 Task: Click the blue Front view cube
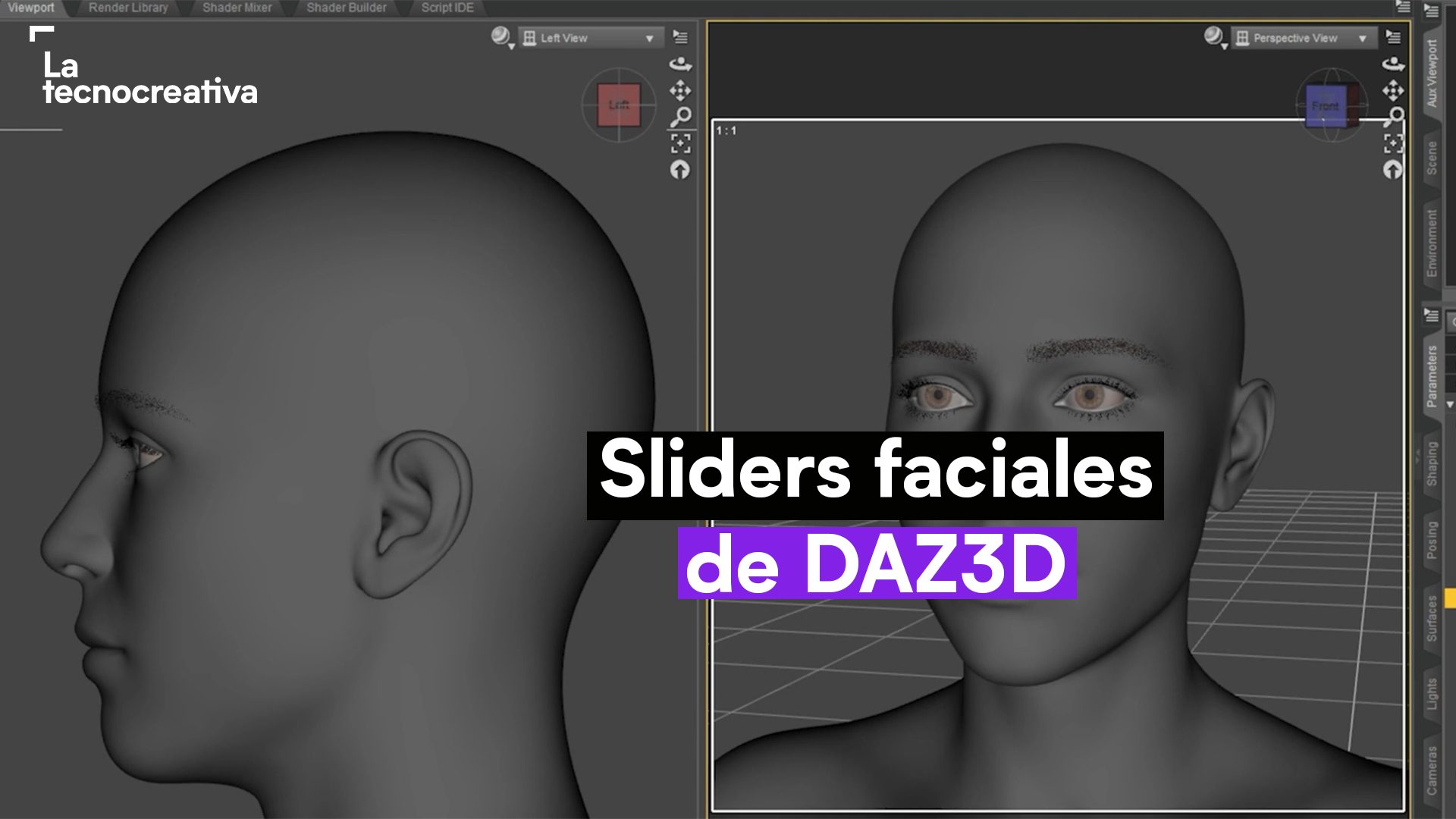(x=1326, y=106)
